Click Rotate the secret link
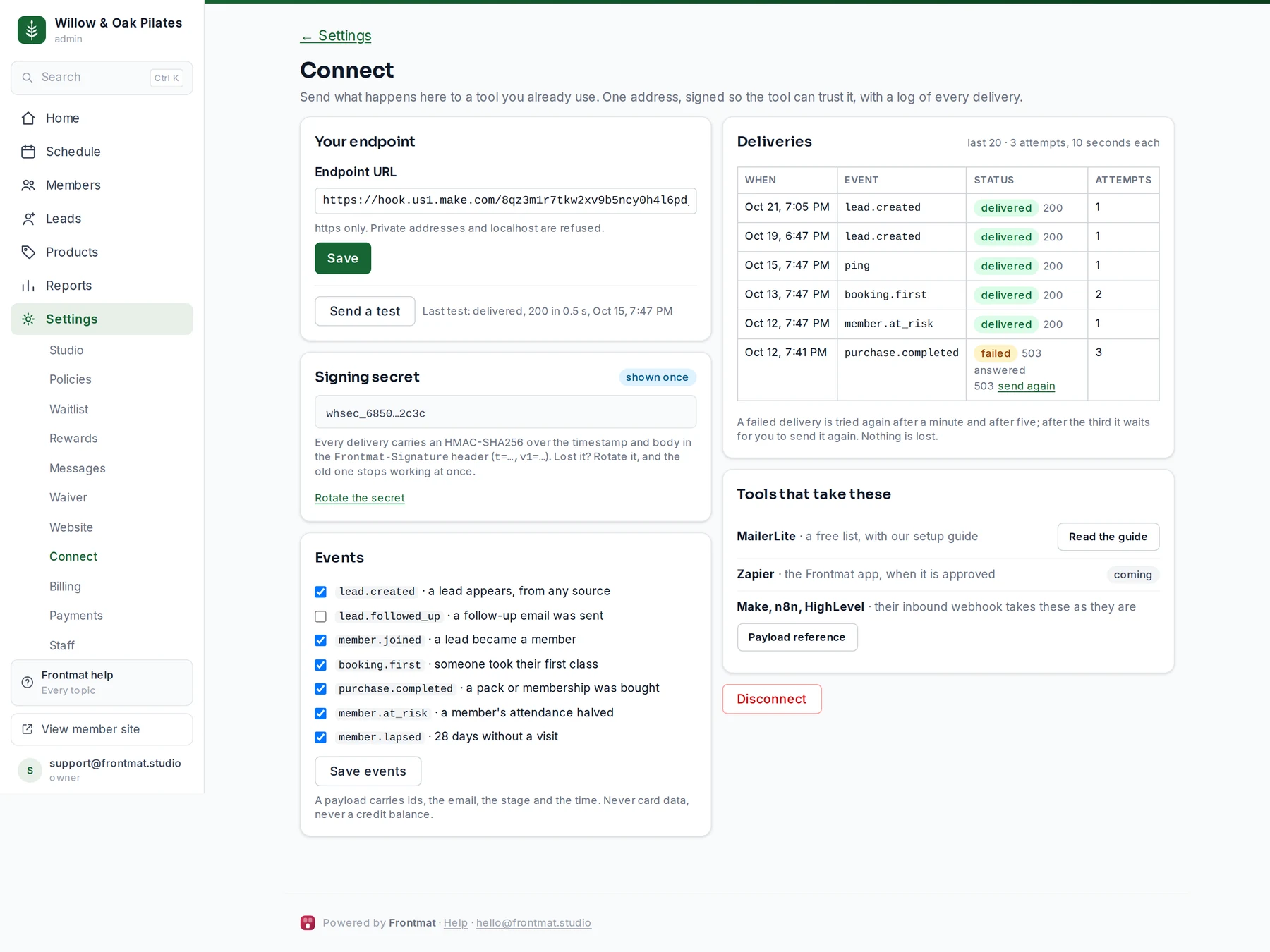The image size is (1270, 952). coord(360,499)
